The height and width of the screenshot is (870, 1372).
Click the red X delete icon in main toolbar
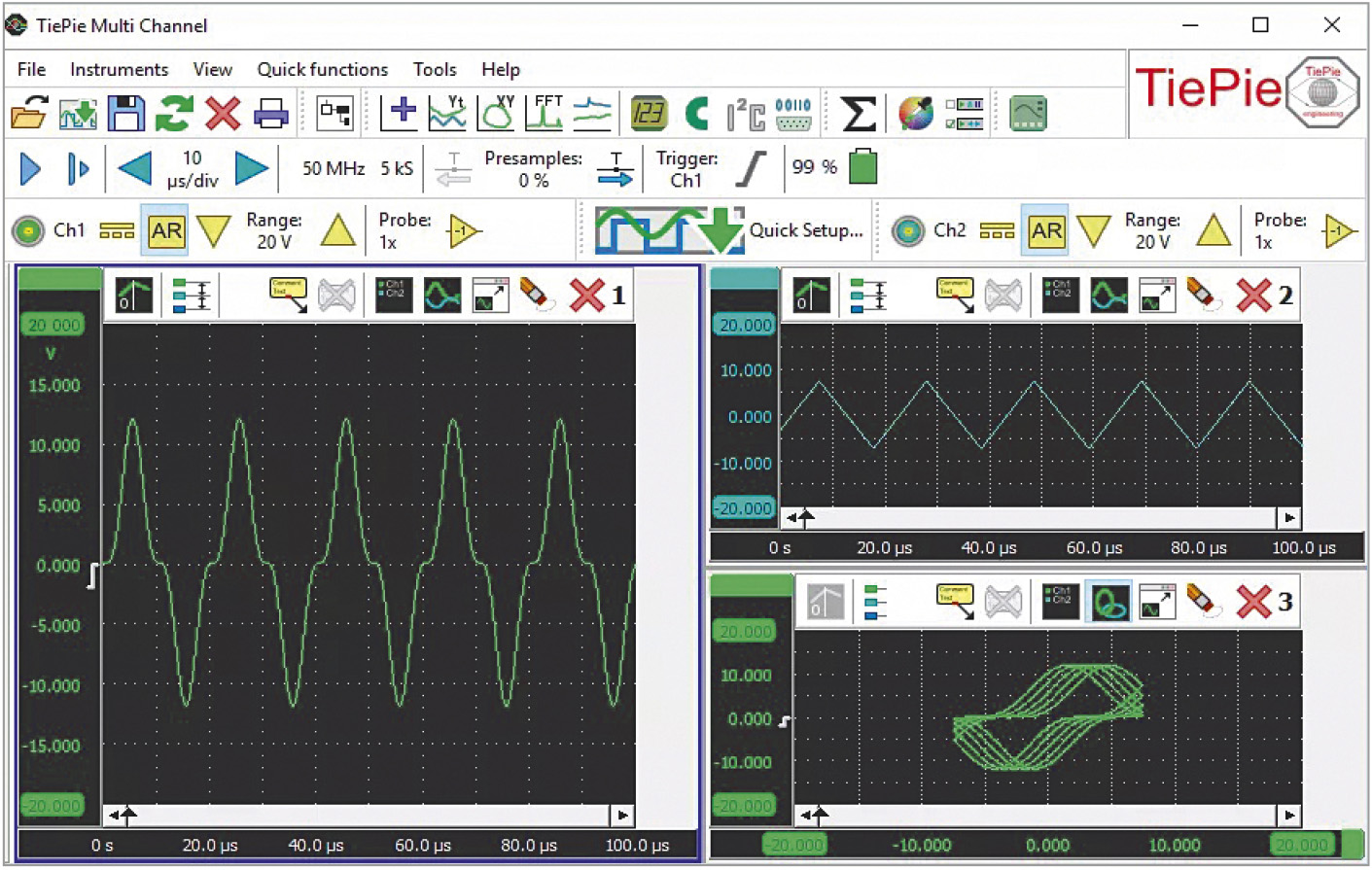tap(223, 114)
